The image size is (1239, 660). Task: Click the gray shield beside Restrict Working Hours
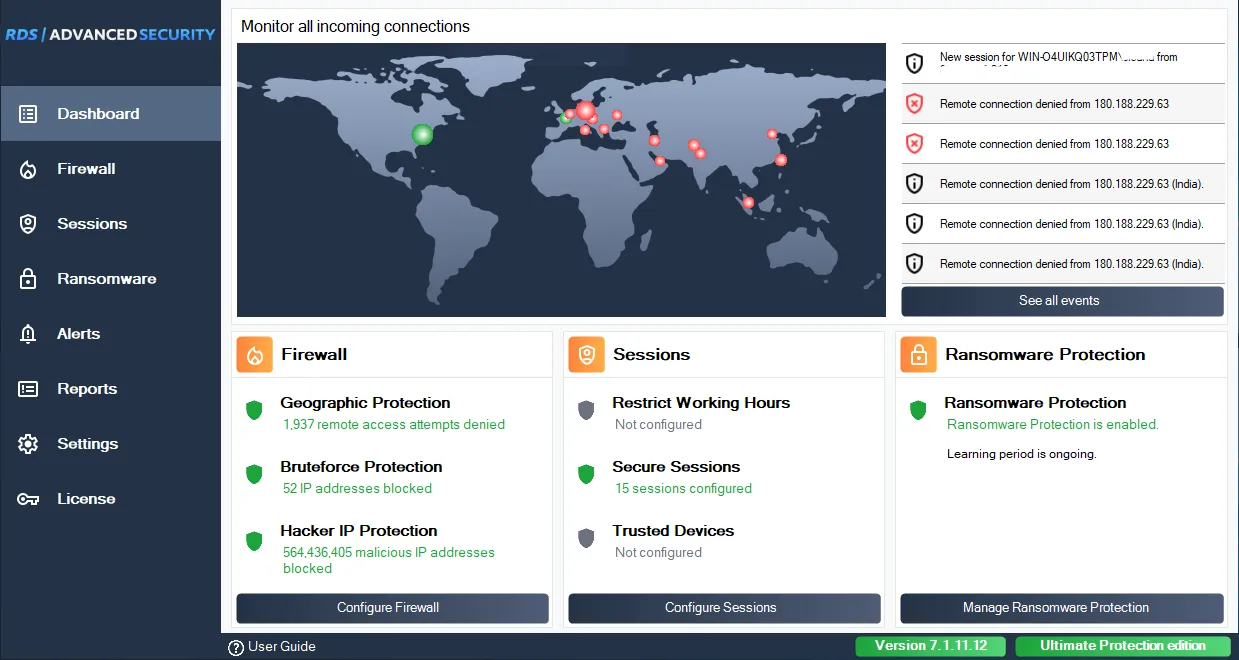click(586, 410)
